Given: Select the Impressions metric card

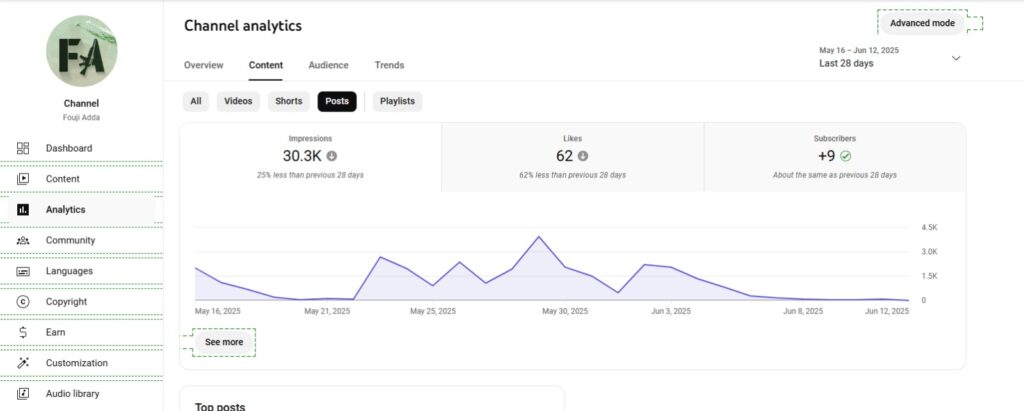Looking at the screenshot, I should click(x=310, y=157).
